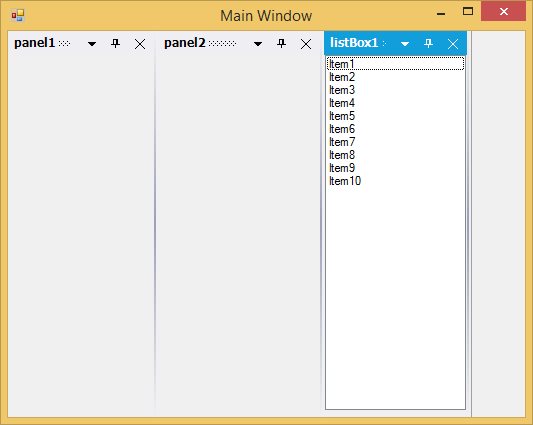Click the panel2 title caption
The height and width of the screenshot is (425, 533).
coord(185,43)
